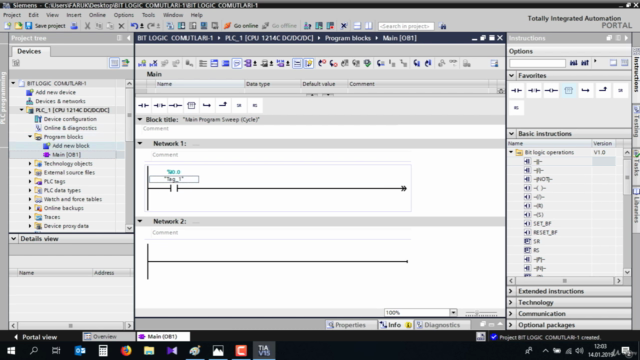Select the empty box favorite in the Instructions panel
This screenshot has width=640, height=360.
569,90
